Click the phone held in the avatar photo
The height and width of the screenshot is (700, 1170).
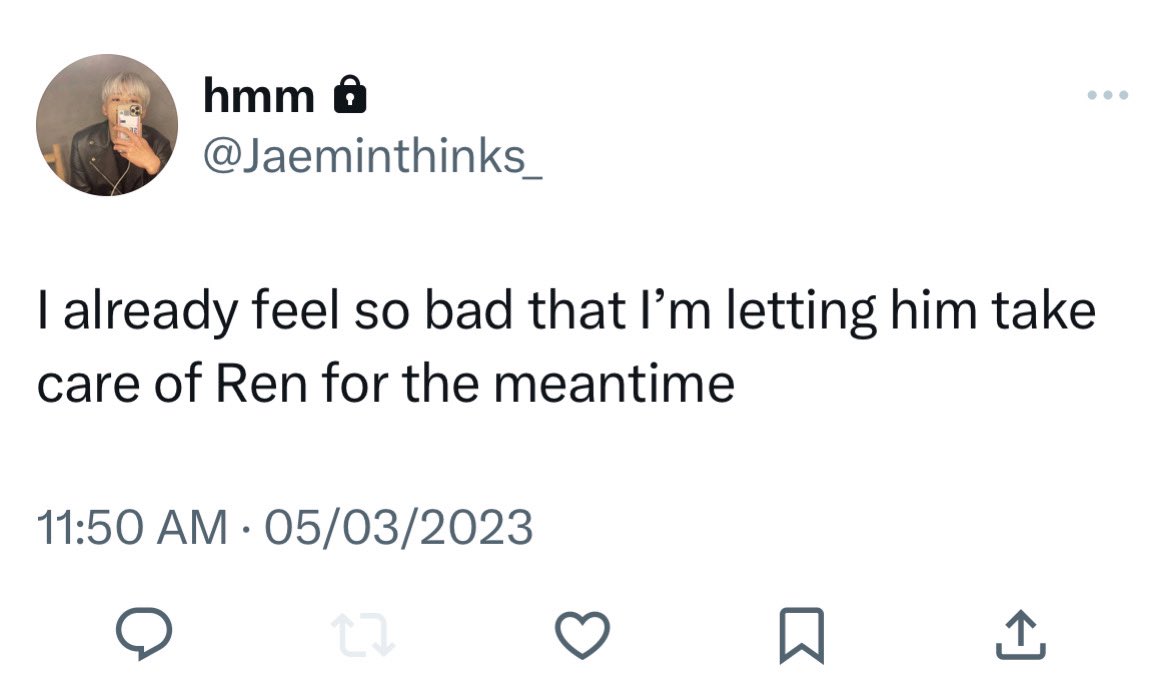point(129,121)
